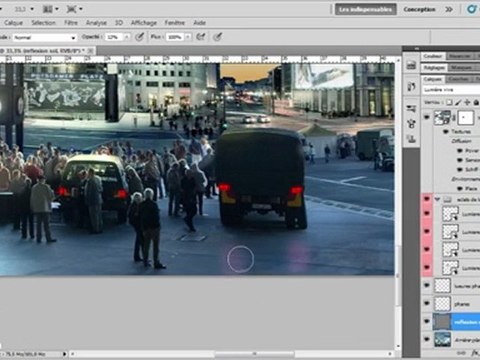Select the Arrière-plan layer thumbnail

(442, 340)
